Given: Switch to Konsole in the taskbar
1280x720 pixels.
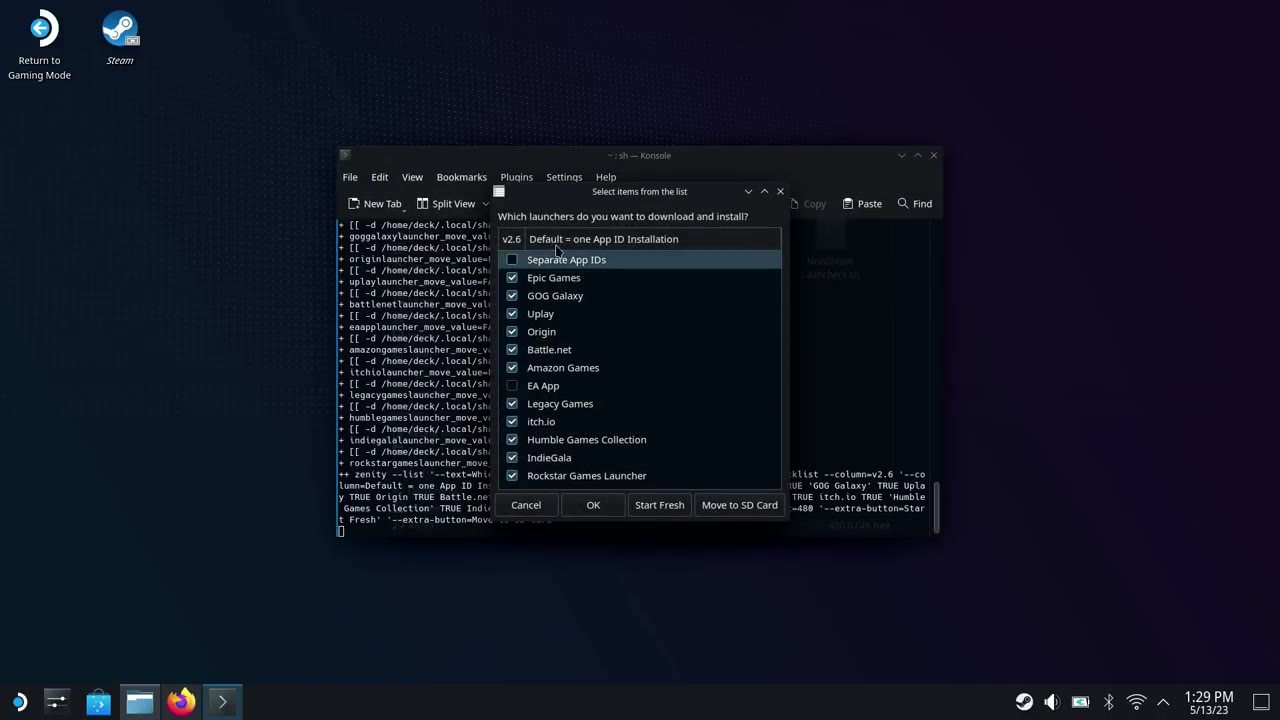Looking at the screenshot, I should click(222, 702).
